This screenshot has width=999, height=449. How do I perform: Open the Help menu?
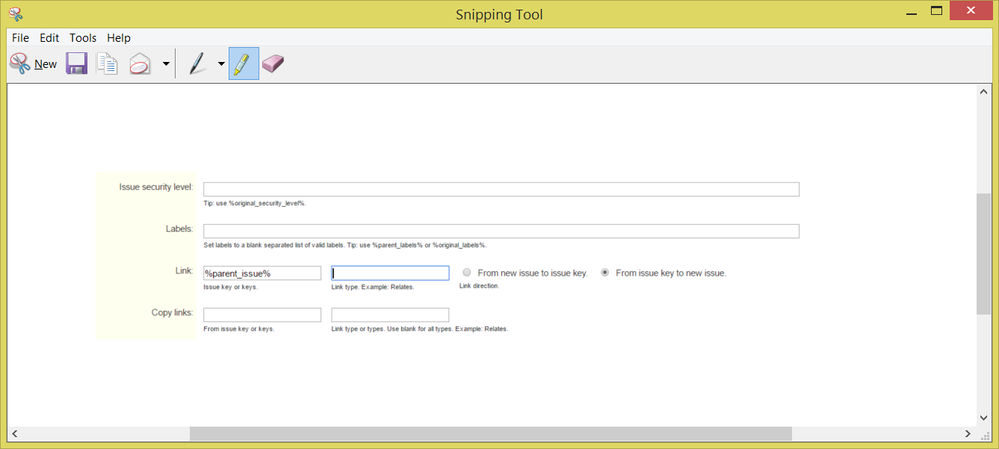tap(119, 38)
